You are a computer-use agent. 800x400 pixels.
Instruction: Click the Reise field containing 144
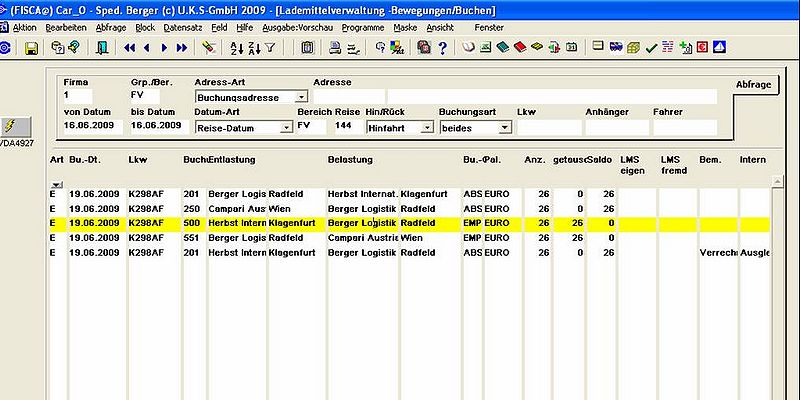(x=347, y=126)
